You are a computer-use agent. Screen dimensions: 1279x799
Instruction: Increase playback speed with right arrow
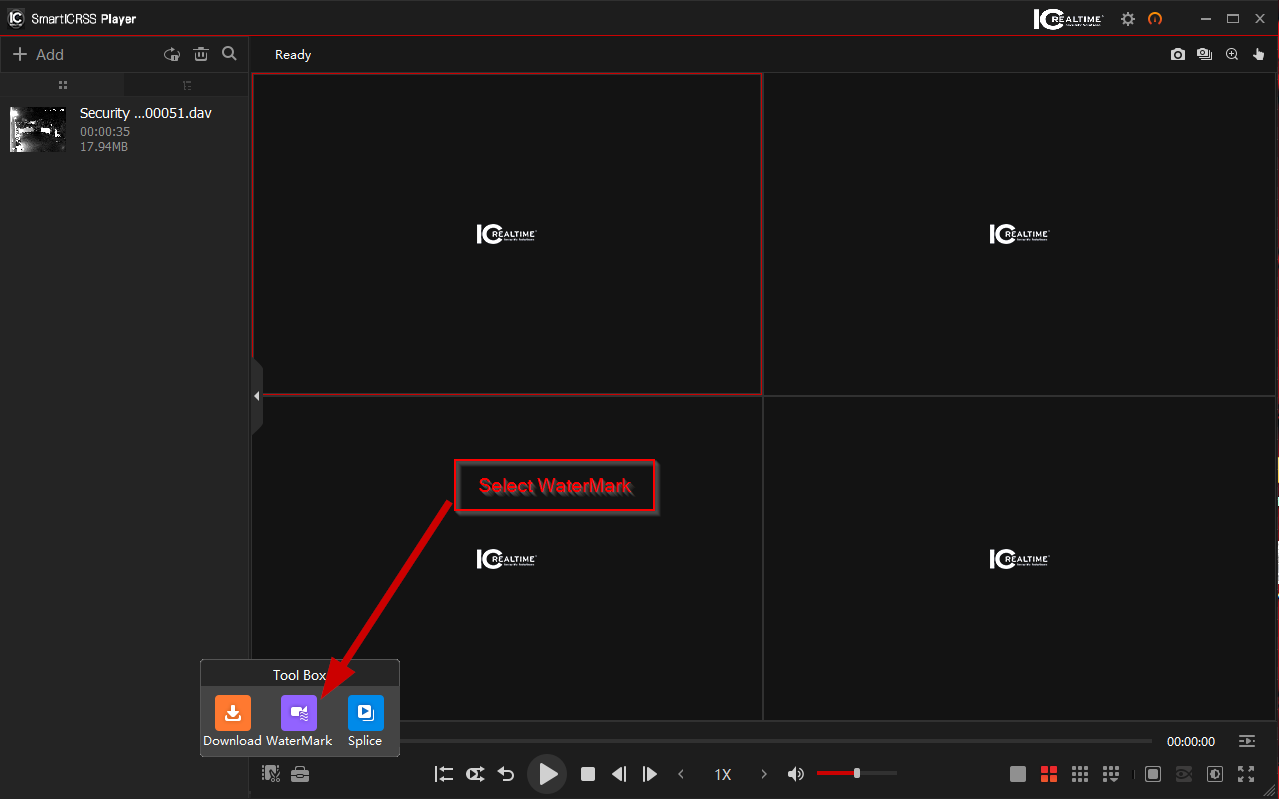[x=763, y=773]
